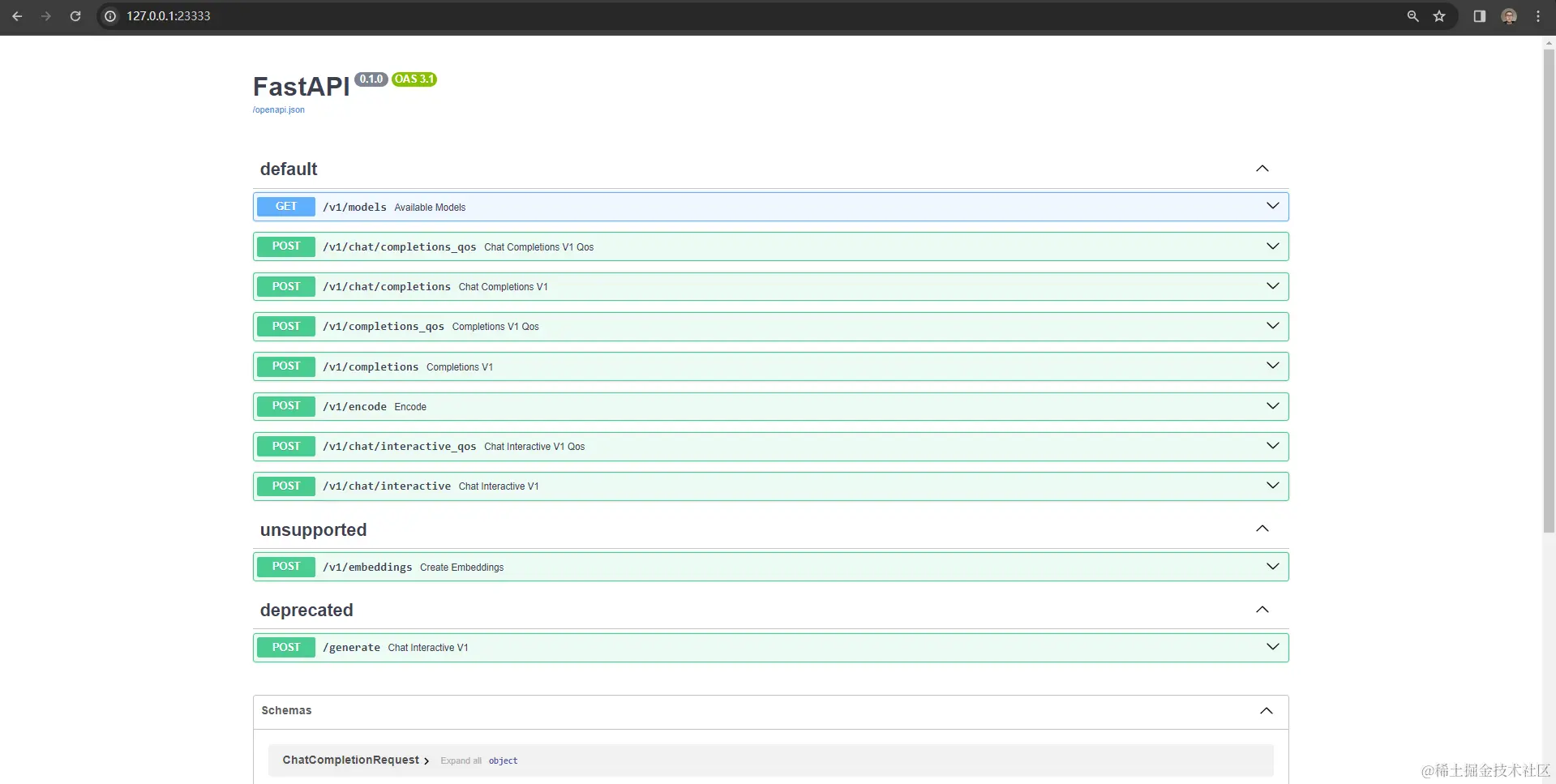This screenshot has width=1556, height=784.
Task: Click the page vertical scrollbar thumb
Action: [x=1549, y=292]
